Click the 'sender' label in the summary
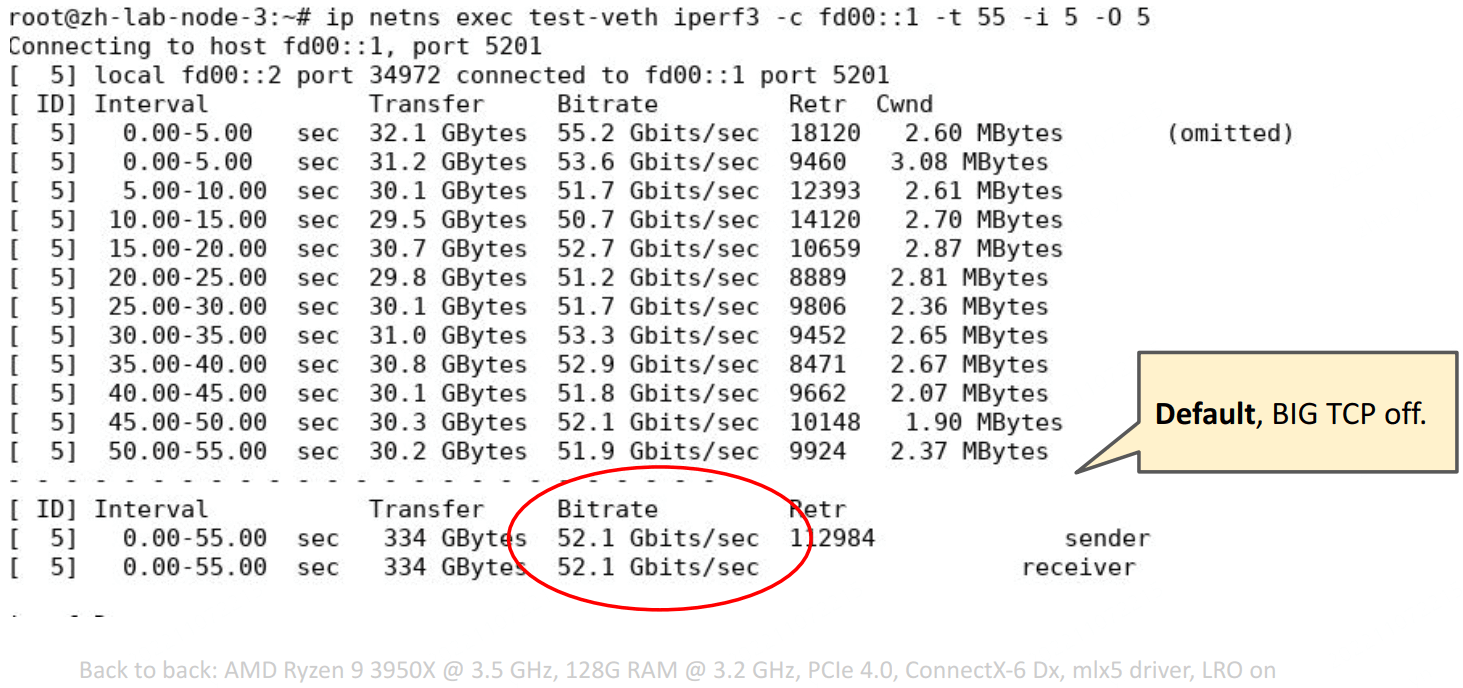This screenshot has height=688, width=1463. (x=1107, y=538)
